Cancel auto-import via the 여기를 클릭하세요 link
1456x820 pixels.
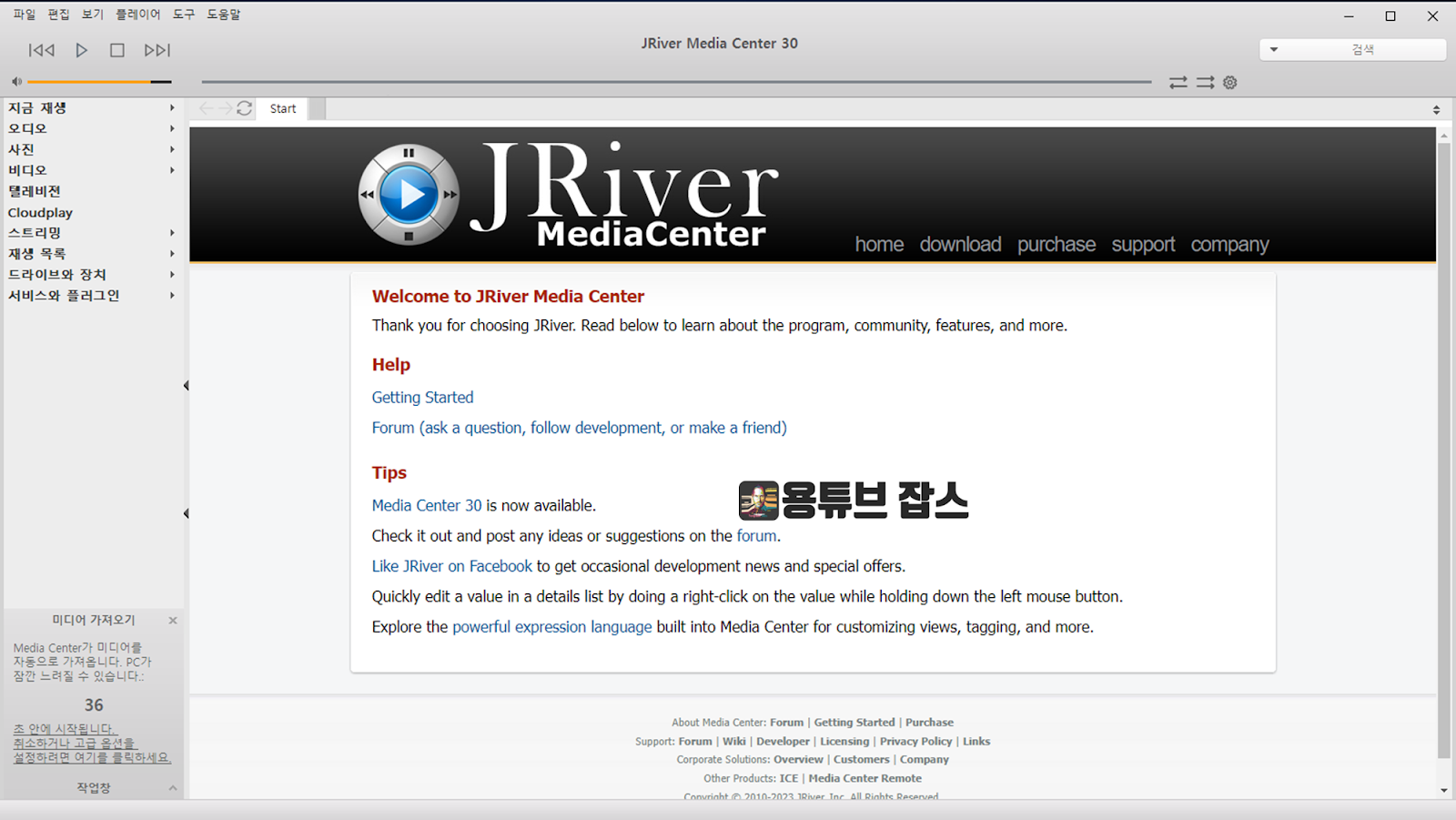pyautogui.click(x=92, y=744)
